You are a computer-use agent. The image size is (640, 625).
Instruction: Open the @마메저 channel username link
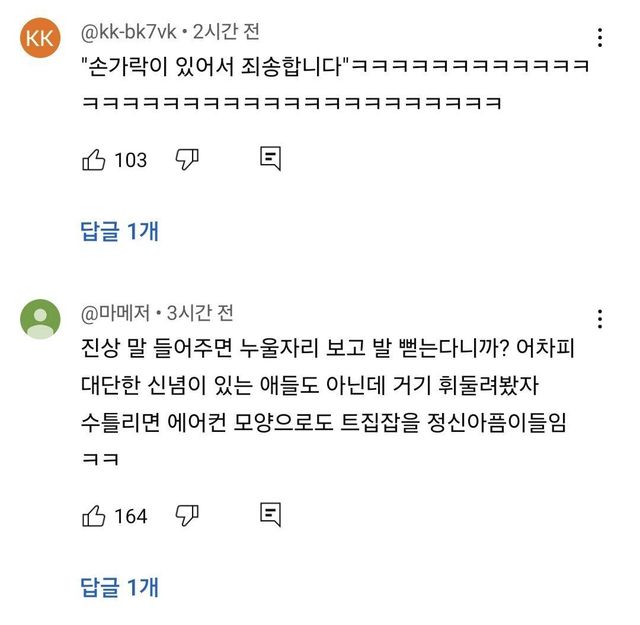pyautogui.click(x=114, y=313)
